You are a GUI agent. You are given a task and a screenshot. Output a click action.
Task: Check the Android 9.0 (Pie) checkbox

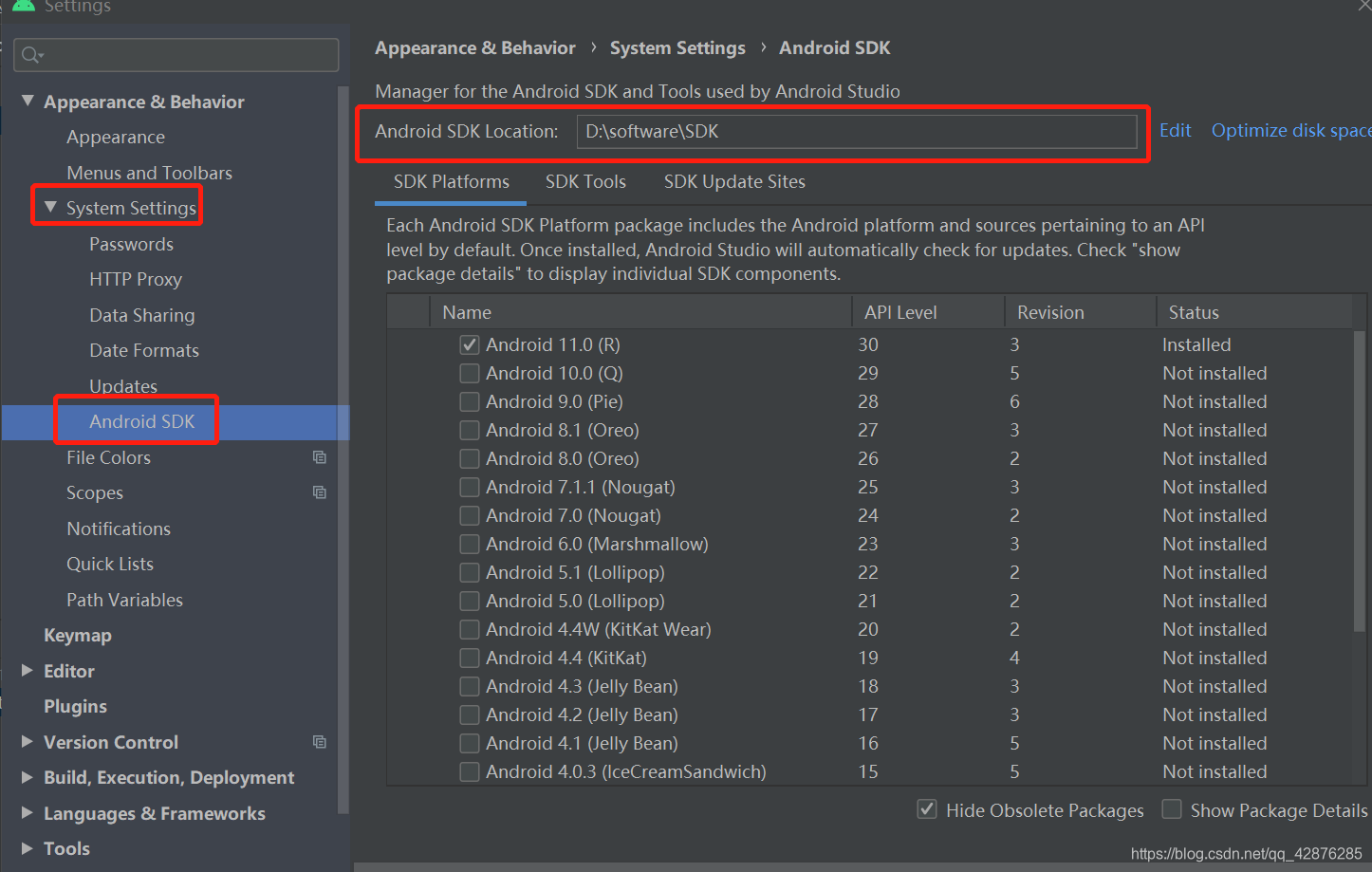pyautogui.click(x=470, y=401)
